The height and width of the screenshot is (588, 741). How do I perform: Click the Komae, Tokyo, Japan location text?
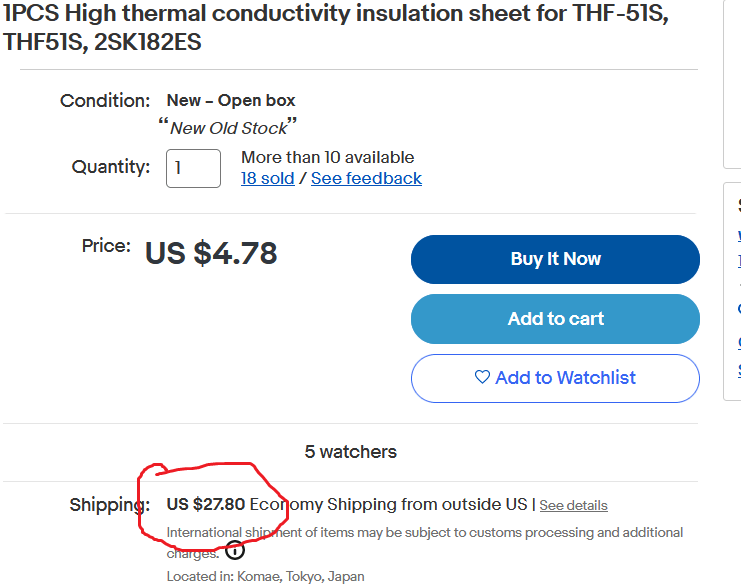pyautogui.click(x=301, y=577)
